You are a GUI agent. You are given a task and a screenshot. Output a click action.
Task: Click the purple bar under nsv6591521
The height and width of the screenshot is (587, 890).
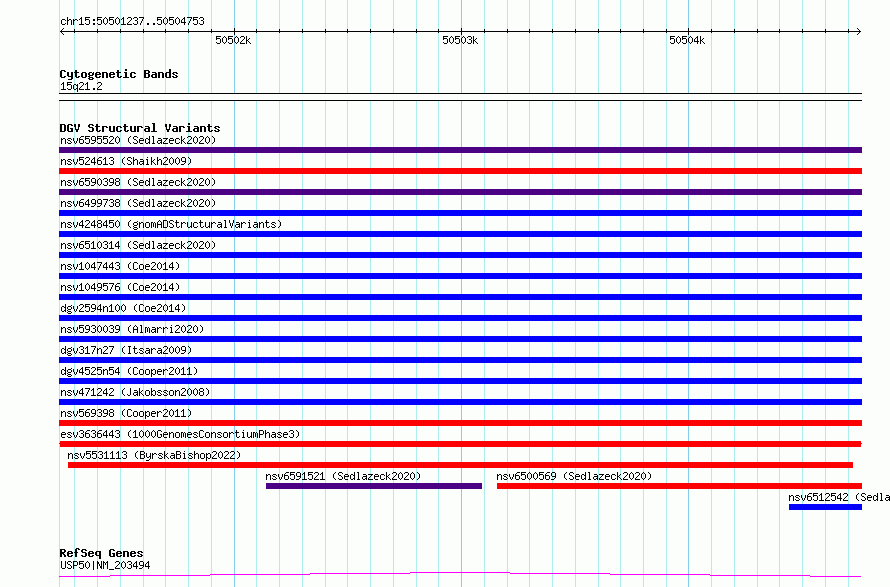click(x=373, y=486)
